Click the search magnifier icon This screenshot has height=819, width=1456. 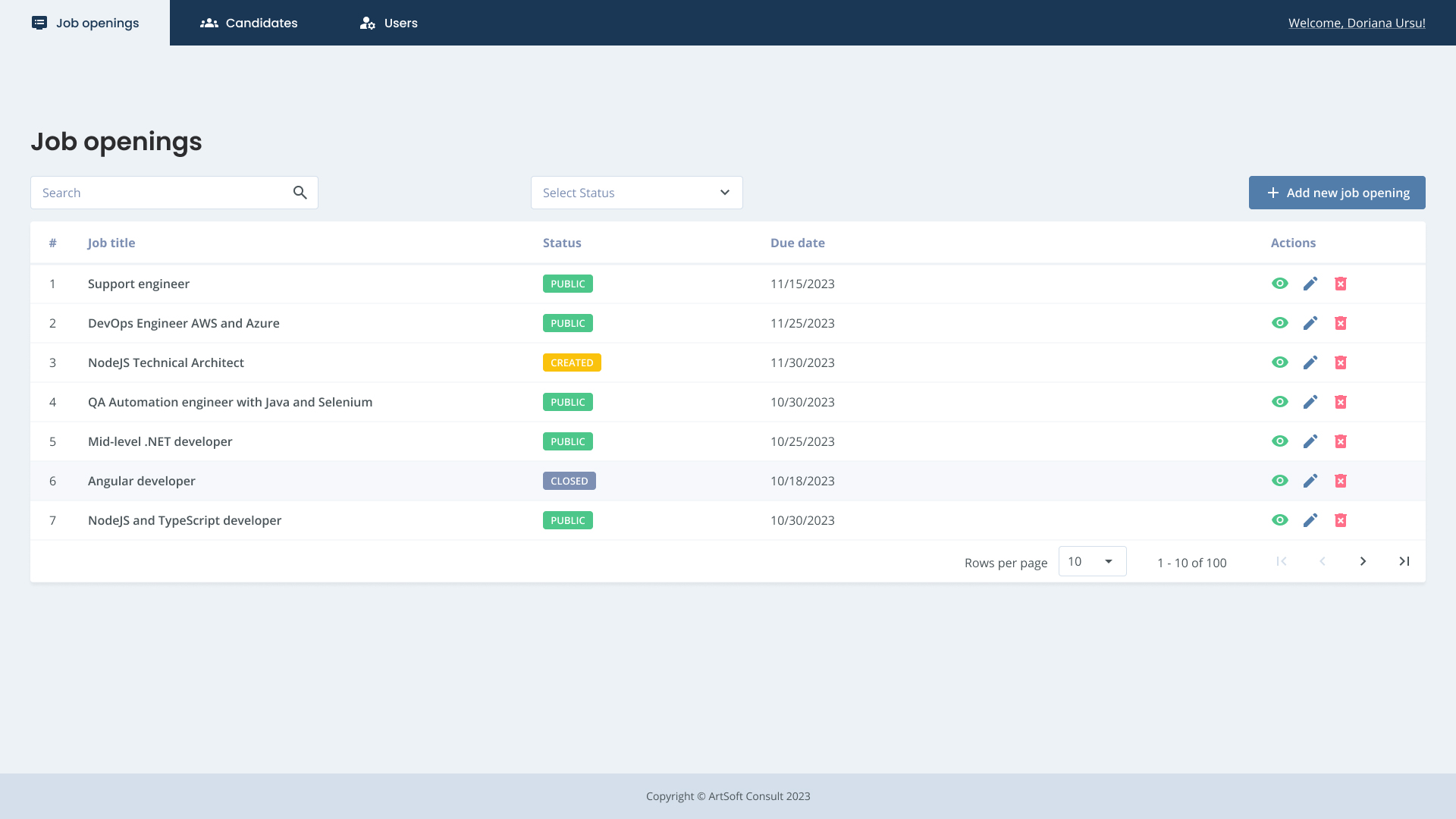[x=300, y=193]
